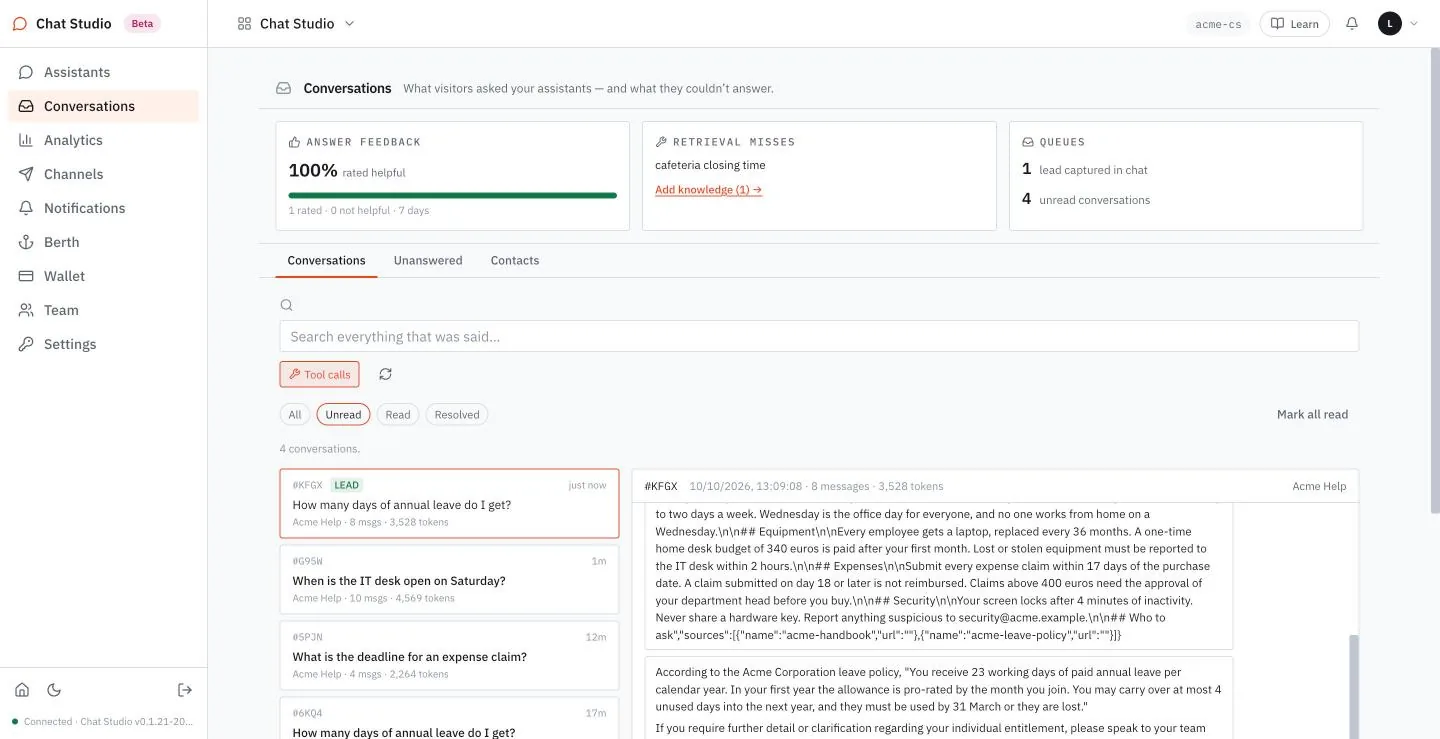Click the sign out icon in the sidebar
The image size is (1440, 739).
click(x=185, y=690)
